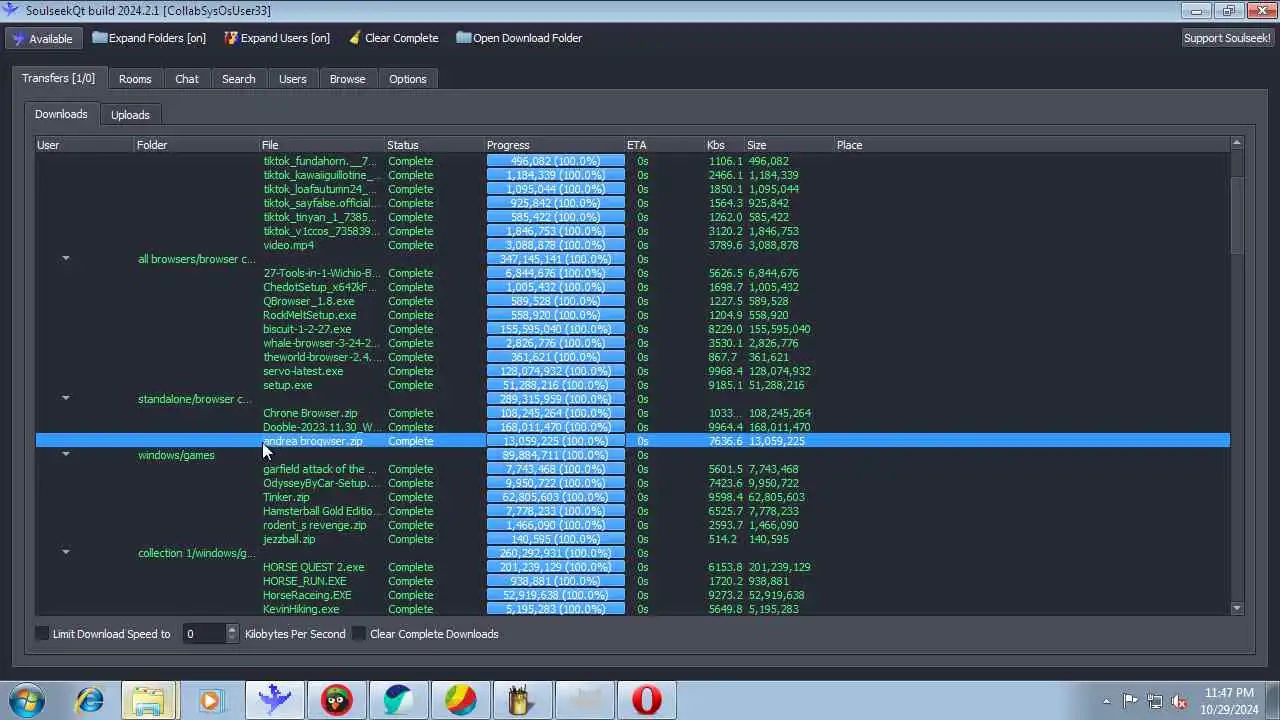The height and width of the screenshot is (720, 1280).
Task: Select the file servo-latest.exe
Action: [x=303, y=371]
